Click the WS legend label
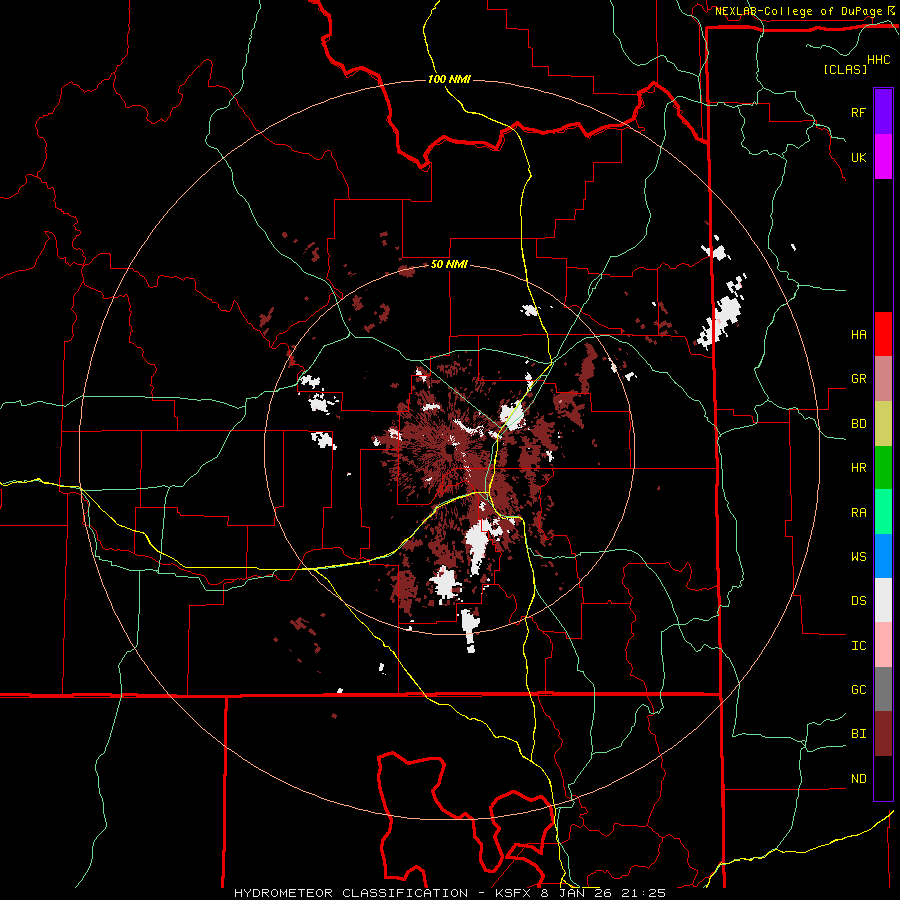Image resolution: width=900 pixels, height=900 pixels. pyautogui.click(x=858, y=557)
